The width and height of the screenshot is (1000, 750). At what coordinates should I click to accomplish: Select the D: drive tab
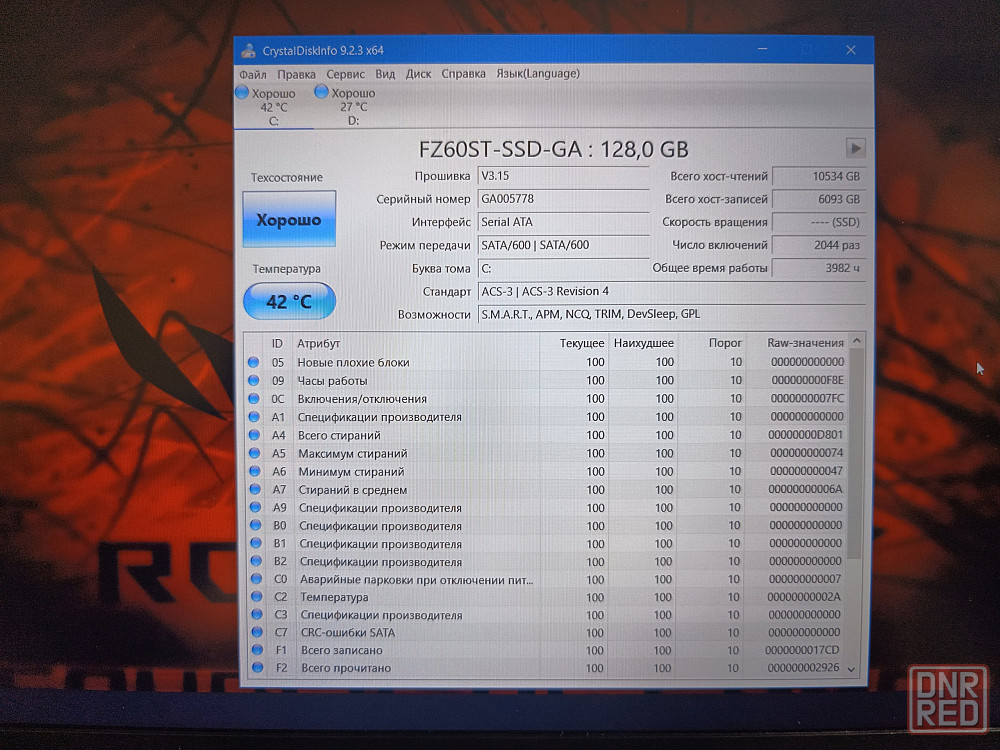click(x=353, y=107)
